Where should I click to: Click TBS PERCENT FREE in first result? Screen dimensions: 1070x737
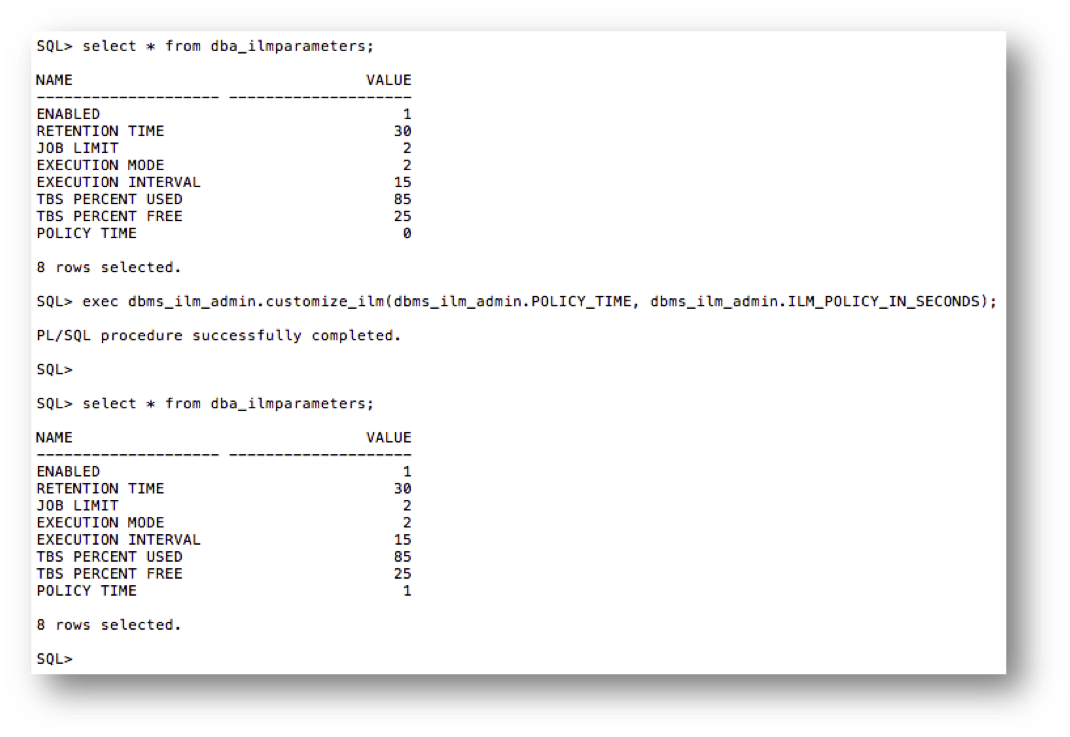[109, 216]
